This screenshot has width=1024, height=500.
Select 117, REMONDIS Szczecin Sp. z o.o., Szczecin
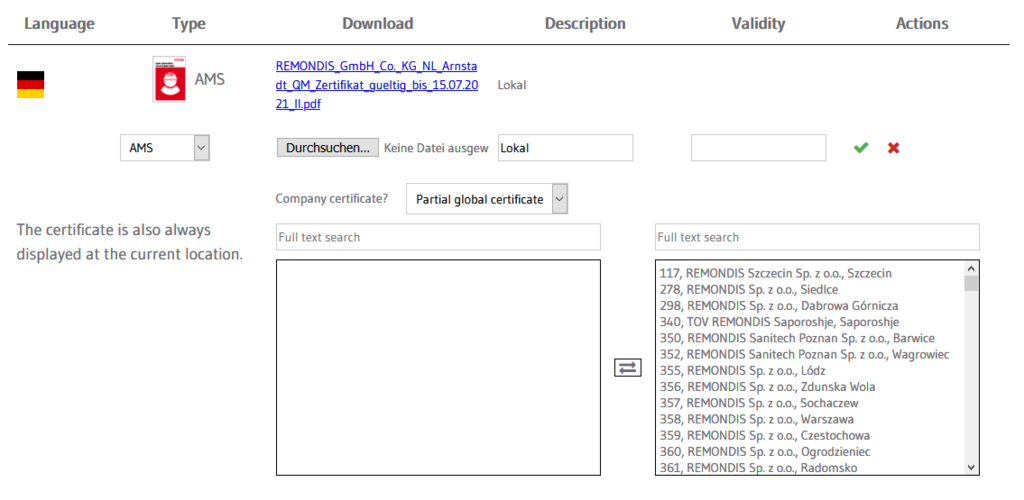click(775, 273)
